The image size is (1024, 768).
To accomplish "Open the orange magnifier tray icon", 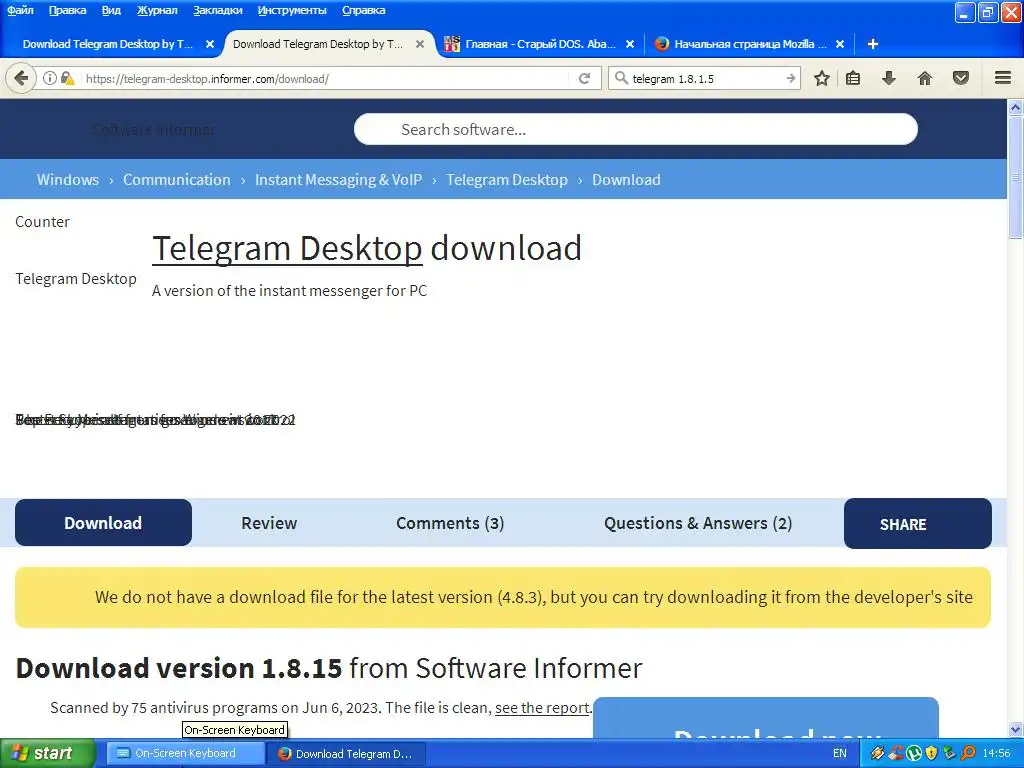I will pyautogui.click(x=968, y=754).
